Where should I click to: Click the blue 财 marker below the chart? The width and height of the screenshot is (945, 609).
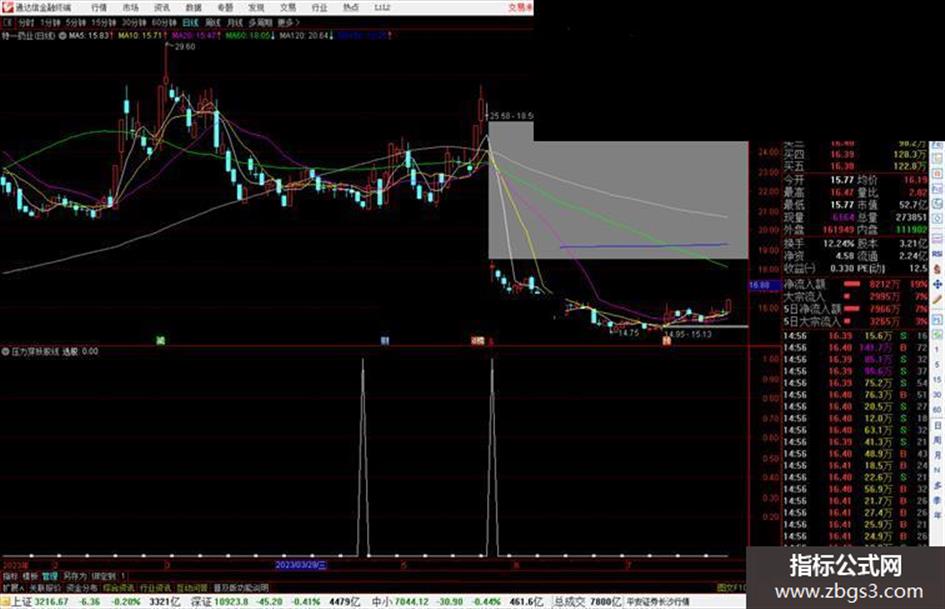click(x=385, y=341)
